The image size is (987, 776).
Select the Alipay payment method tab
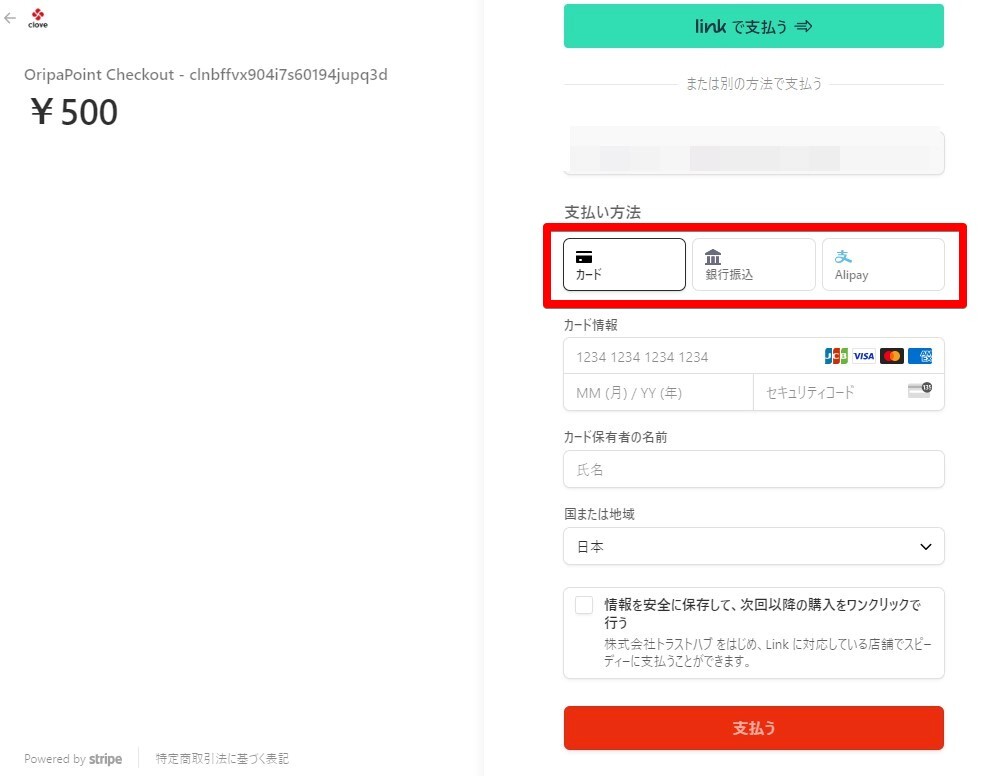[882, 264]
